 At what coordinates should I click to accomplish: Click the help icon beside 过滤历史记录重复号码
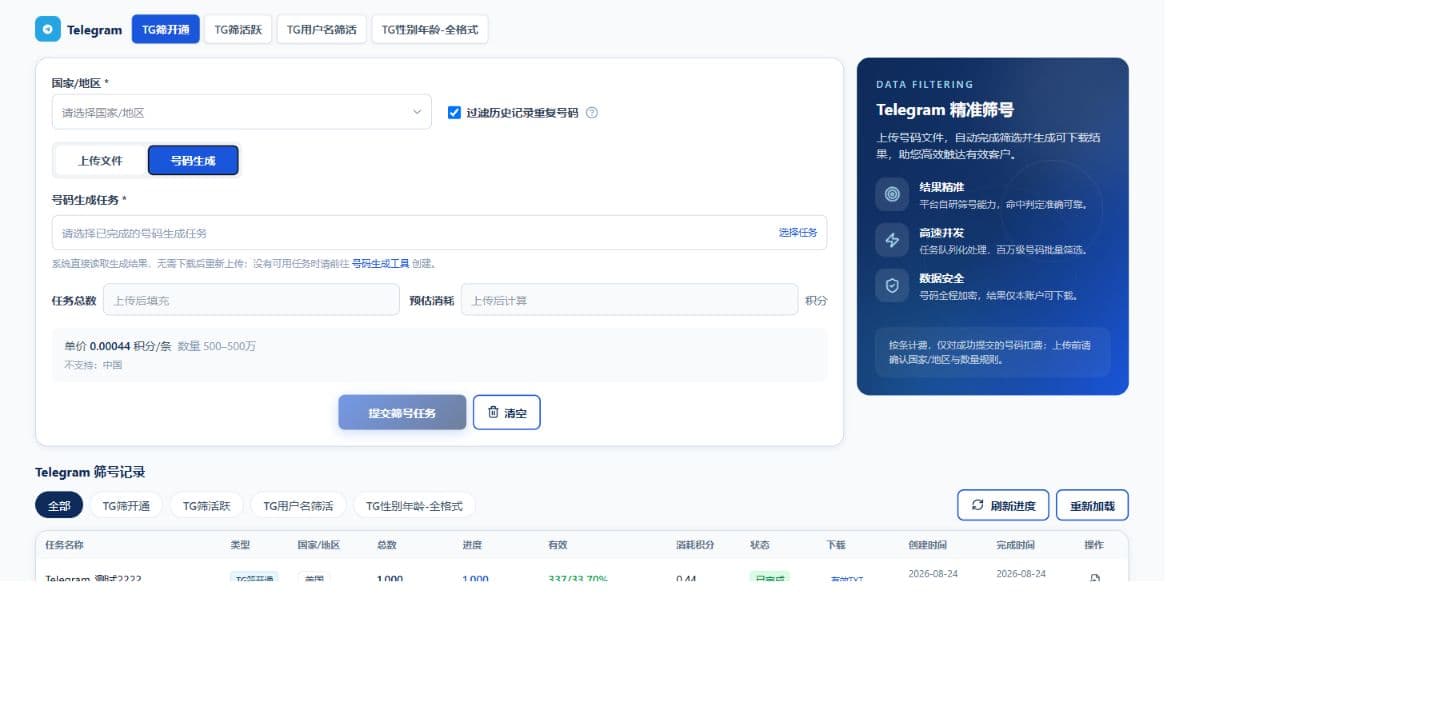(592, 113)
